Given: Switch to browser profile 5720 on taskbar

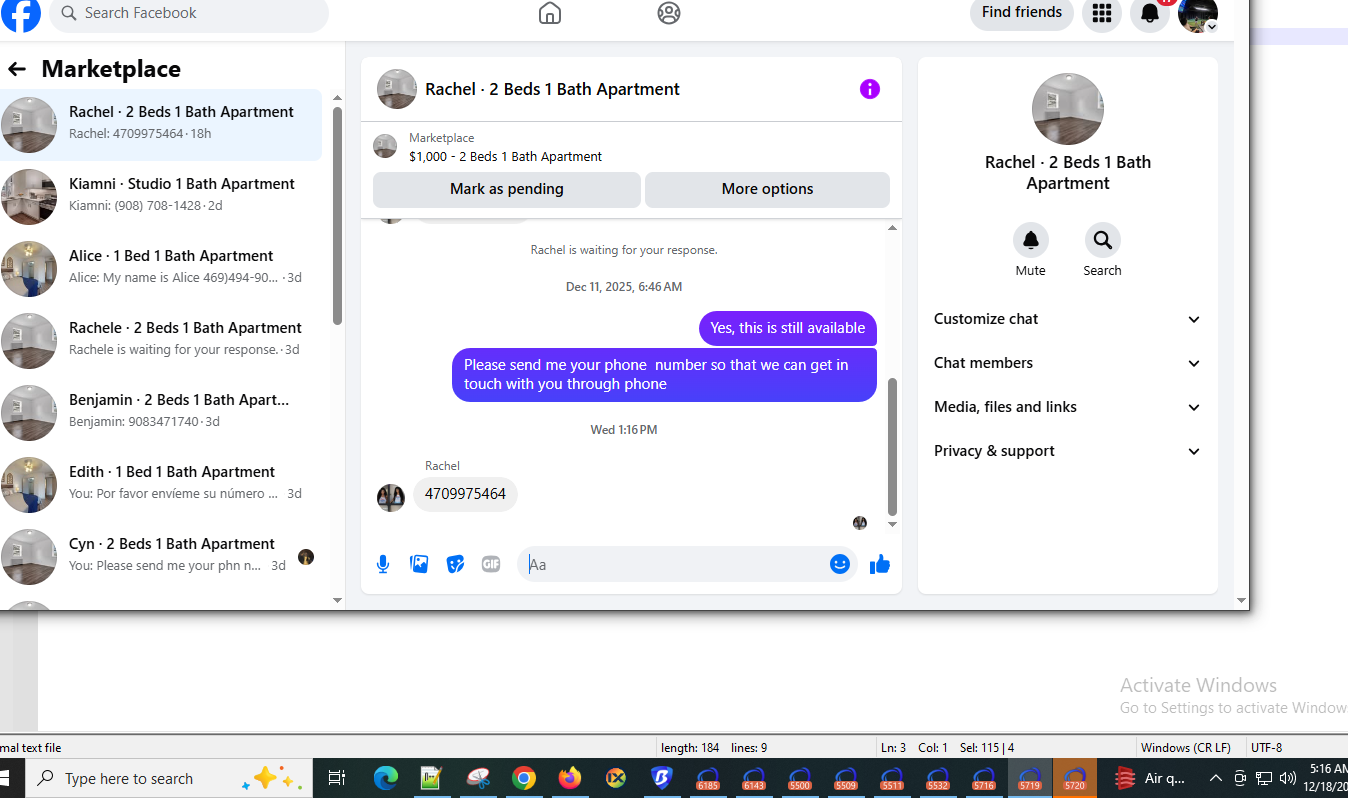Looking at the screenshot, I should (x=1075, y=778).
